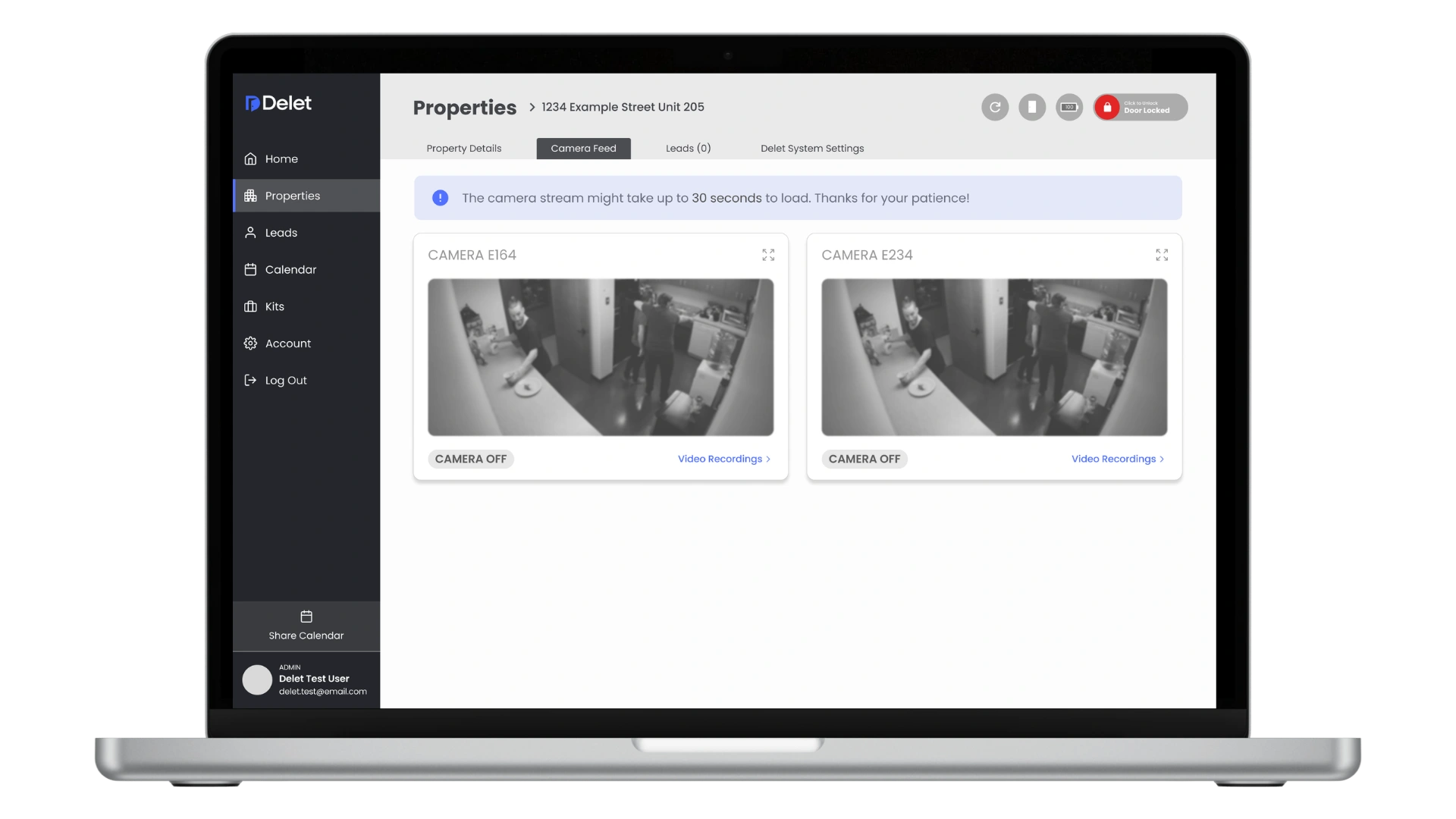Go to Calendar in the sidebar
The width and height of the screenshot is (1456, 819).
[290, 269]
